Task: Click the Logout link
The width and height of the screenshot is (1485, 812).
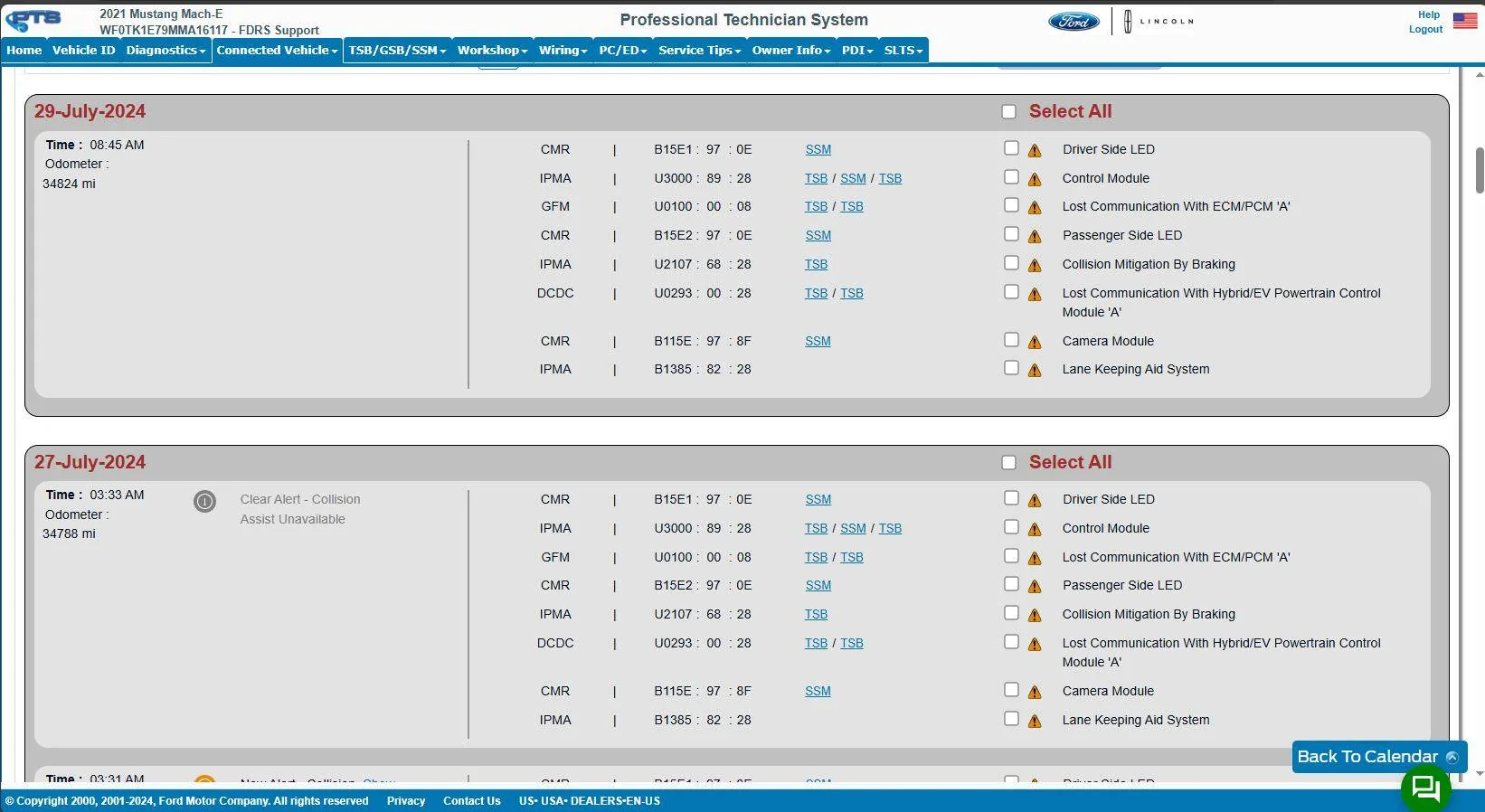Action: click(x=1425, y=29)
